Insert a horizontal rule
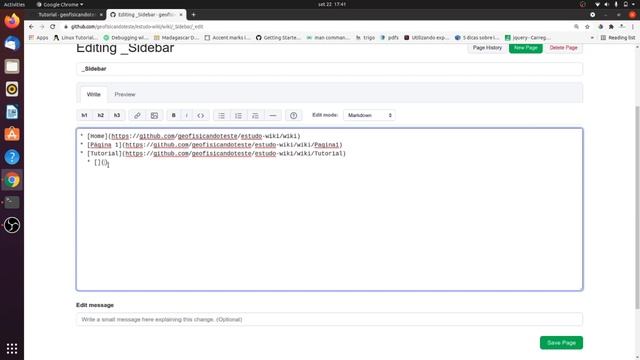Screen dimensions: 640x360 [273, 116]
